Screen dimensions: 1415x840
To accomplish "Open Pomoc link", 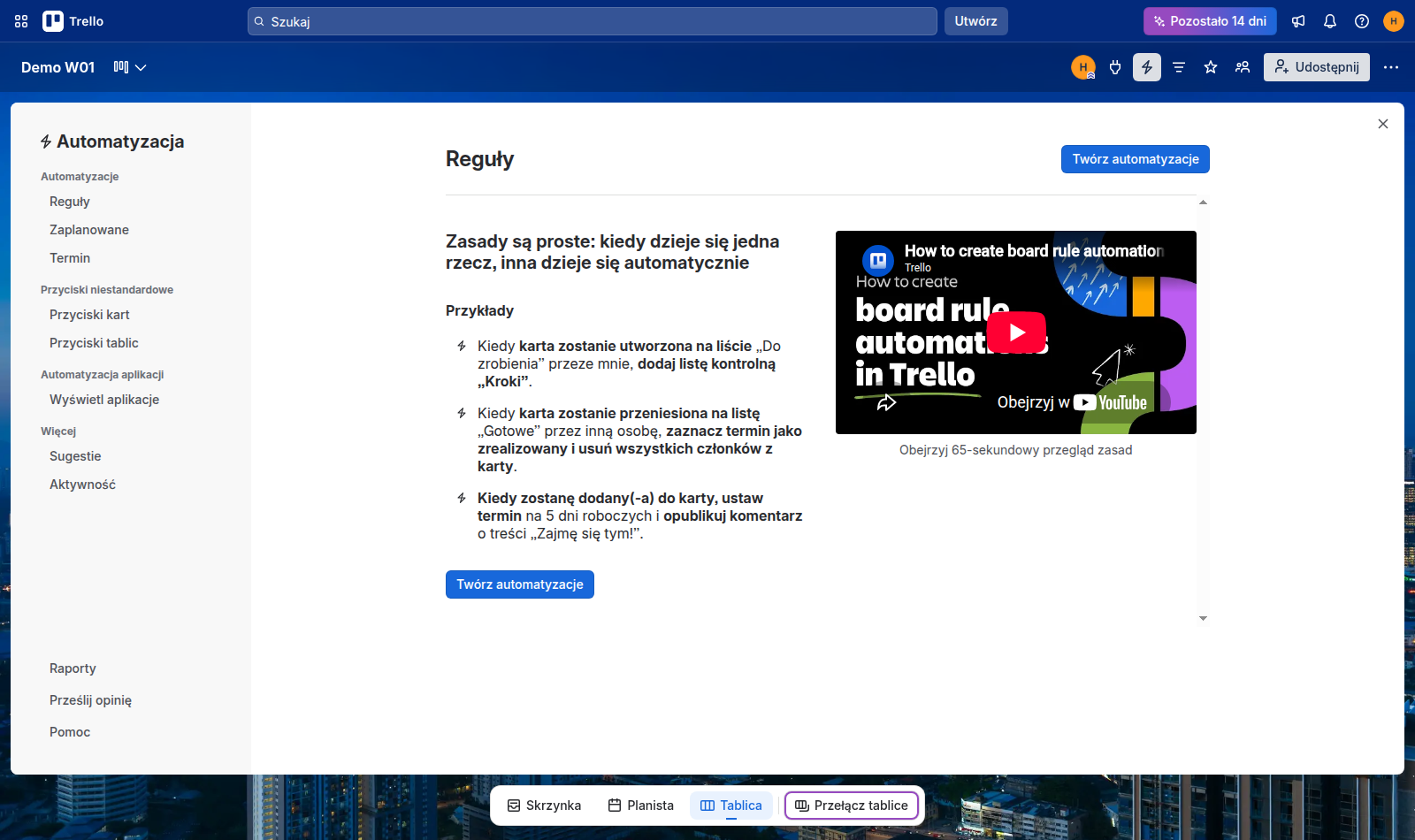I will point(70,732).
